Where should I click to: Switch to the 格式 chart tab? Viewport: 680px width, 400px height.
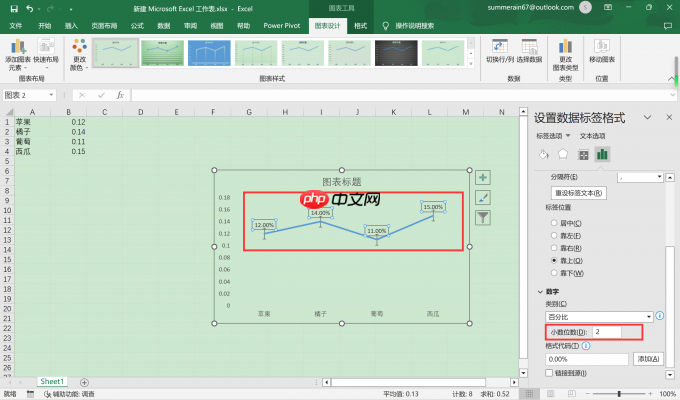[x=360, y=26]
